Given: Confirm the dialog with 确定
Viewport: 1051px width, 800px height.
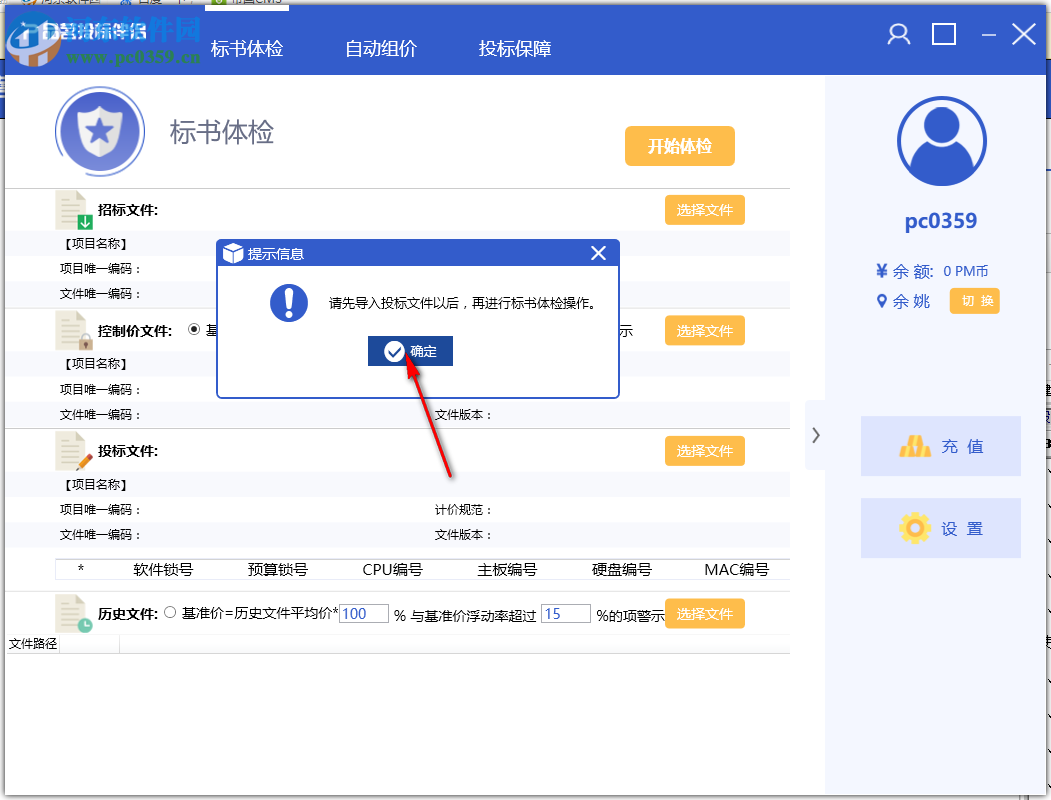Looking at the screenshot, I should (409, 351).
